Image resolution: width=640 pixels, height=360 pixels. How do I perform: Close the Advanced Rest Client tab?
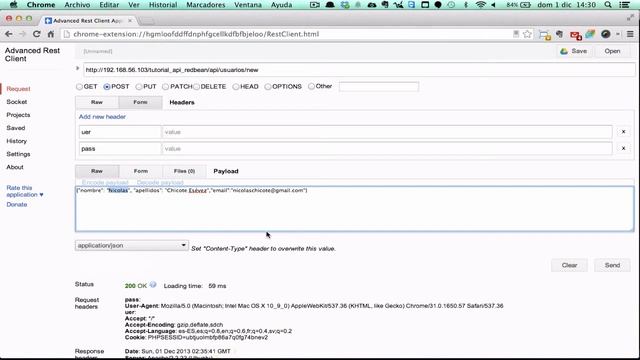(130, 20)
